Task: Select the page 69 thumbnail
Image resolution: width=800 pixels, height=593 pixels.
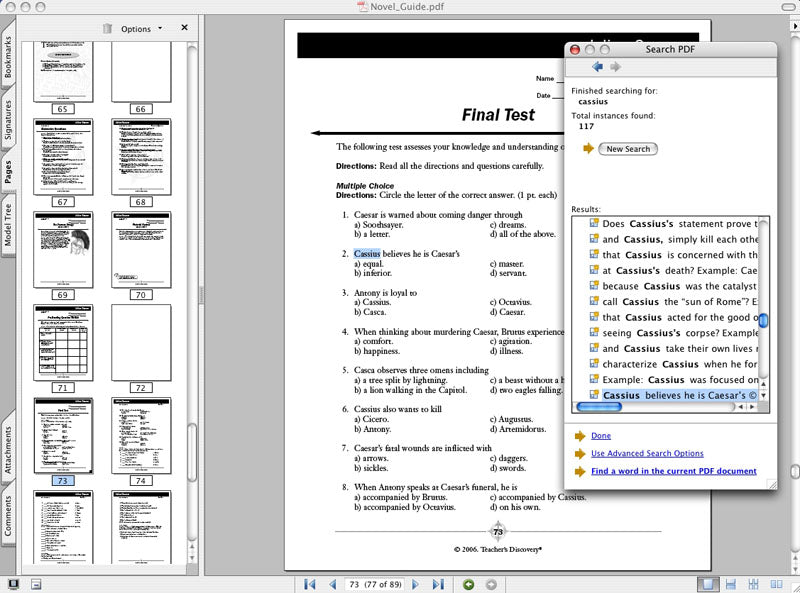Action: [x=63, y=249]
